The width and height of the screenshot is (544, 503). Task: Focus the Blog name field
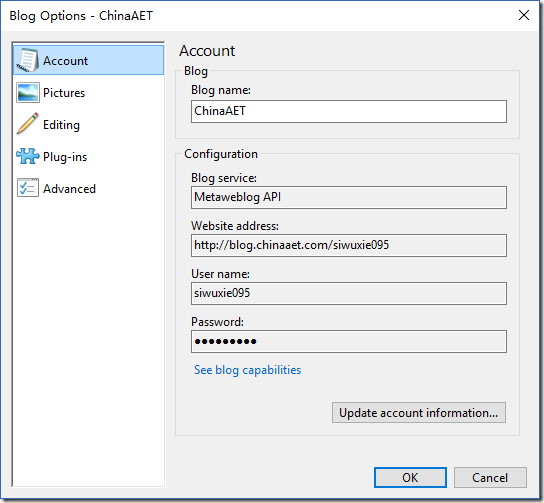(349, 111)
